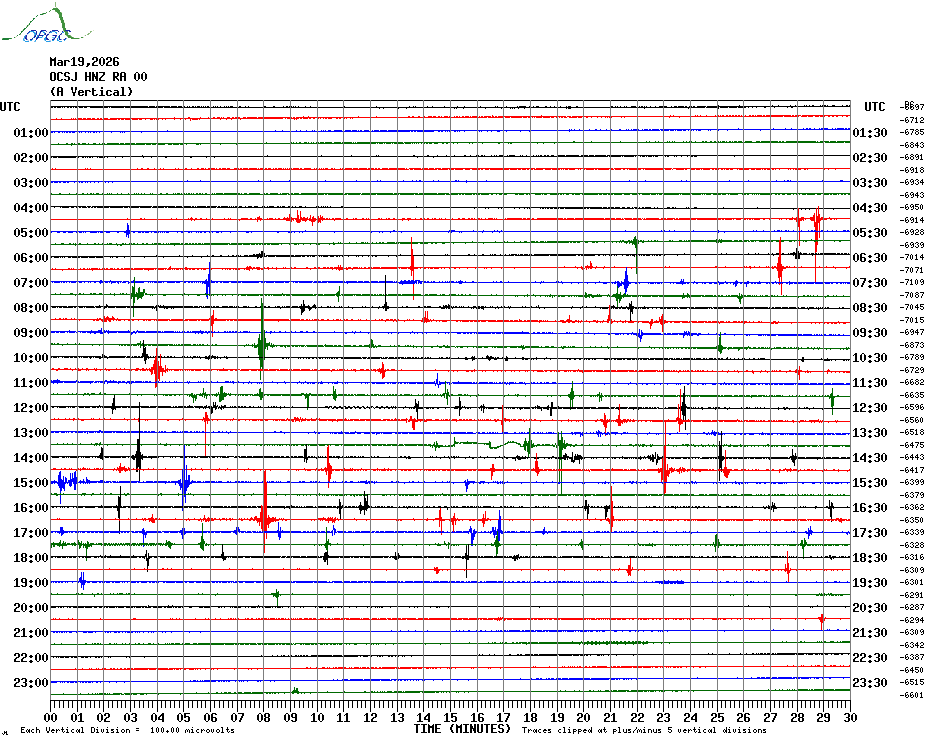
Task: Select the offset value -6873
Action: 912,345
